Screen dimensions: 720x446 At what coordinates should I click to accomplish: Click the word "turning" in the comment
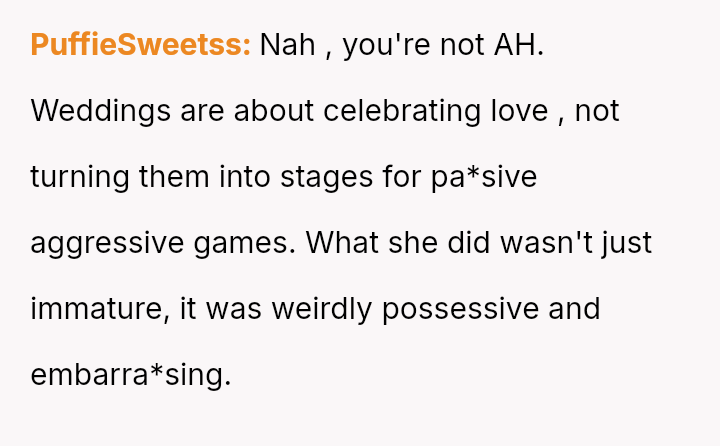[76, 177]
